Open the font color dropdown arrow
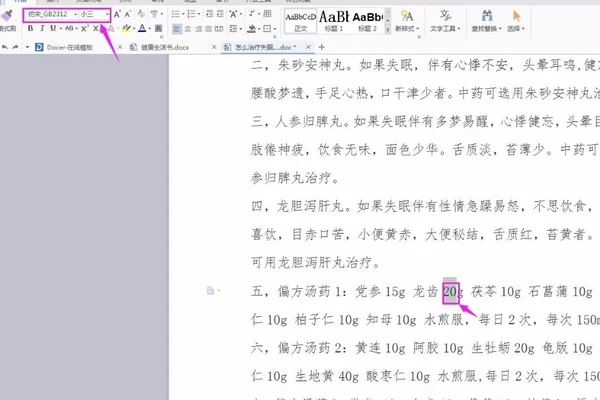The image size is (600, 400). pyautogui.click(x=149, y=29)
